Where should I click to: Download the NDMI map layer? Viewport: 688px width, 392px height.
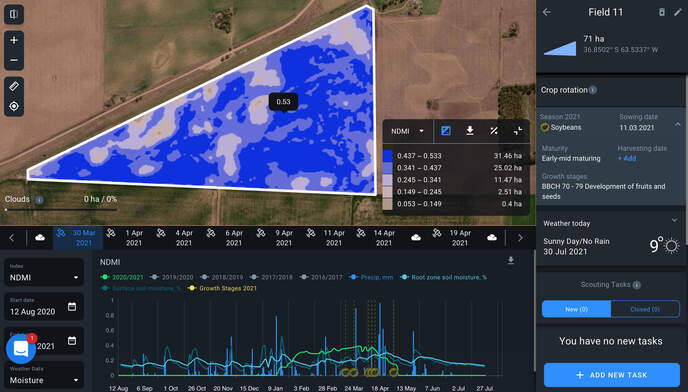coord(469,131)
